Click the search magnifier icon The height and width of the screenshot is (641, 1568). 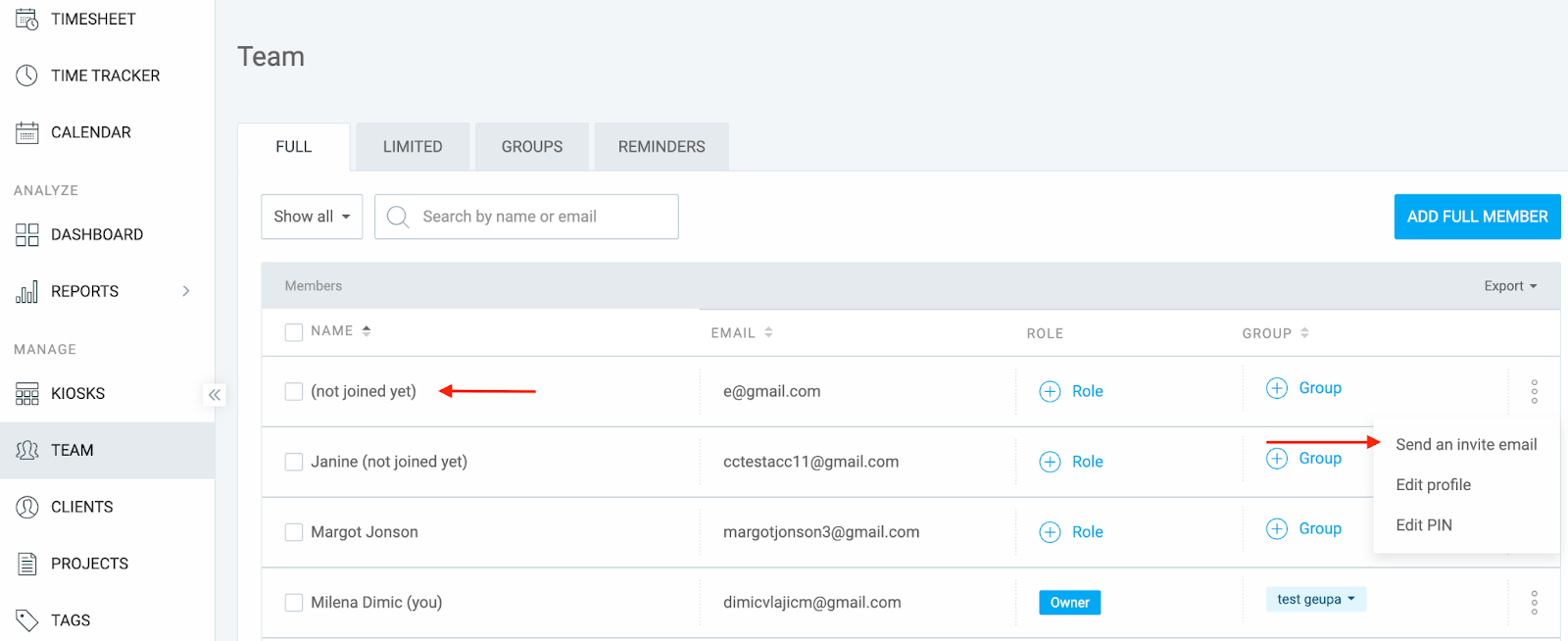[397, 217]
